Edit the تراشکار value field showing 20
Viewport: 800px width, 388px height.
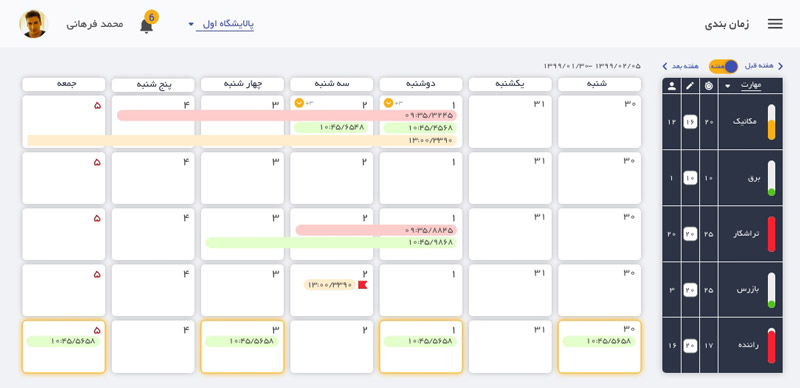pyautogui.click(x=690, y=234)
